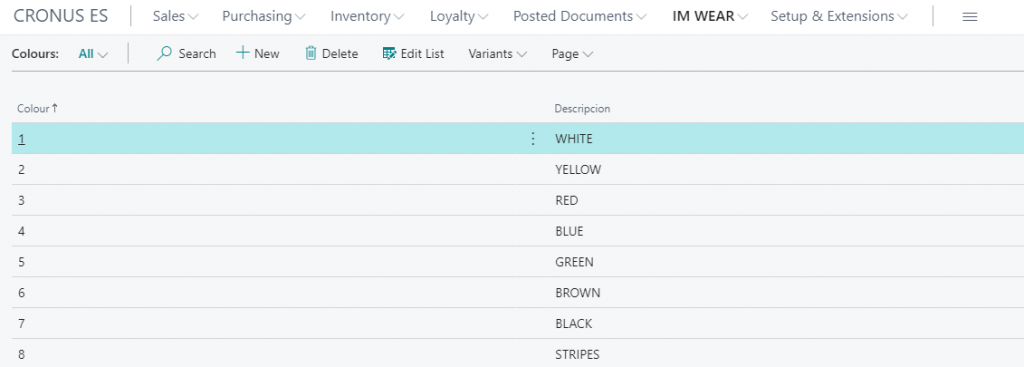Open the Purchasing menu
Image resolution: width=1024 pixels, height=367 pixels.
[264, 16]
